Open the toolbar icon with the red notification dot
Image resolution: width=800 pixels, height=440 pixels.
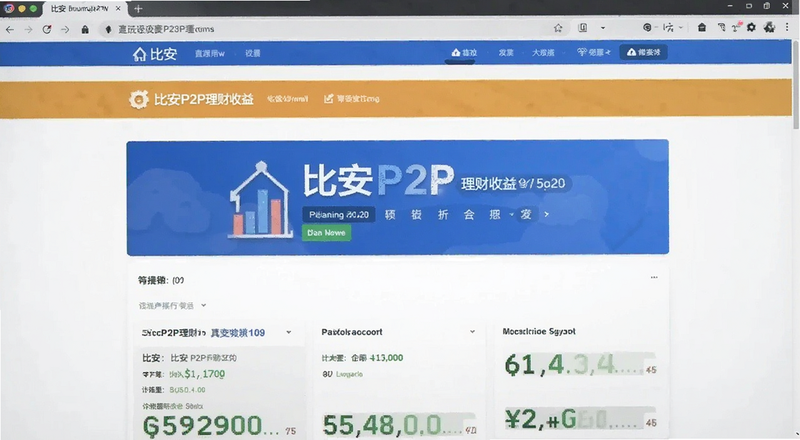click(736, 27)
